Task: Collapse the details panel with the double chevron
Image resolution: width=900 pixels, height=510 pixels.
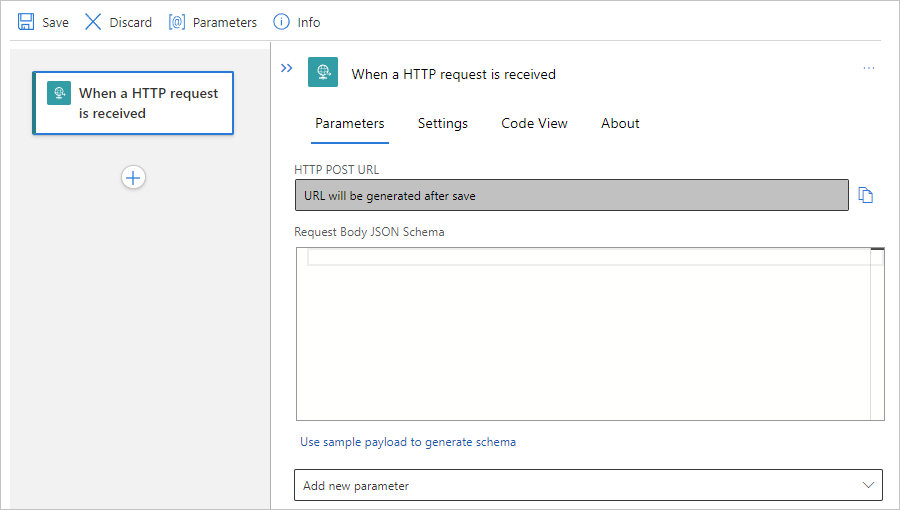Action: 286,69
